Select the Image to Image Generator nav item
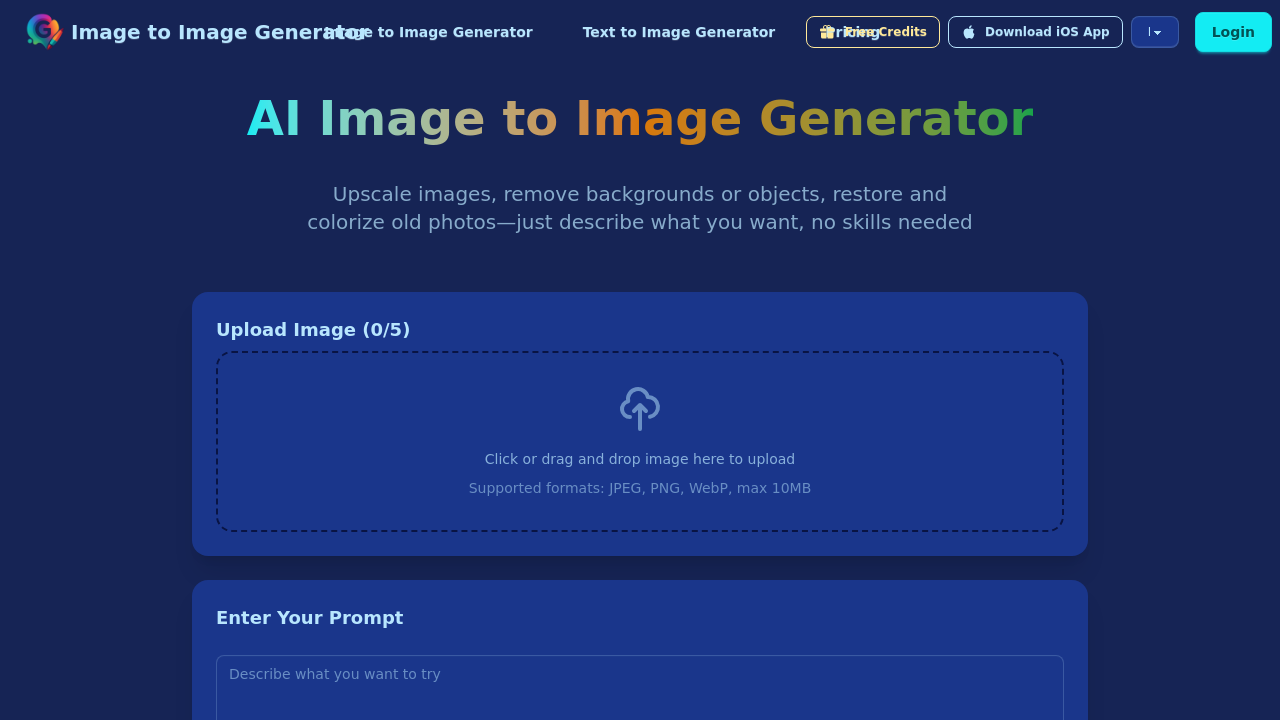This screenshot has height=720, width=1280. [427, 31]
